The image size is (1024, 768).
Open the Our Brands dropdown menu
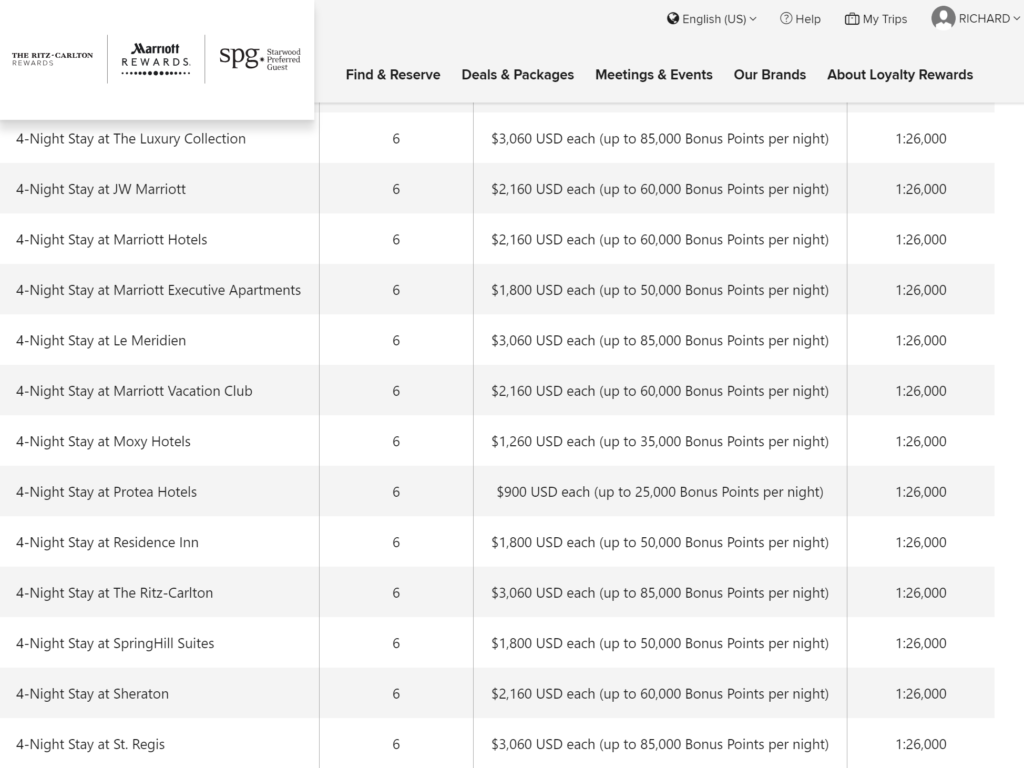pyautogui.click(x=770, y=74)
